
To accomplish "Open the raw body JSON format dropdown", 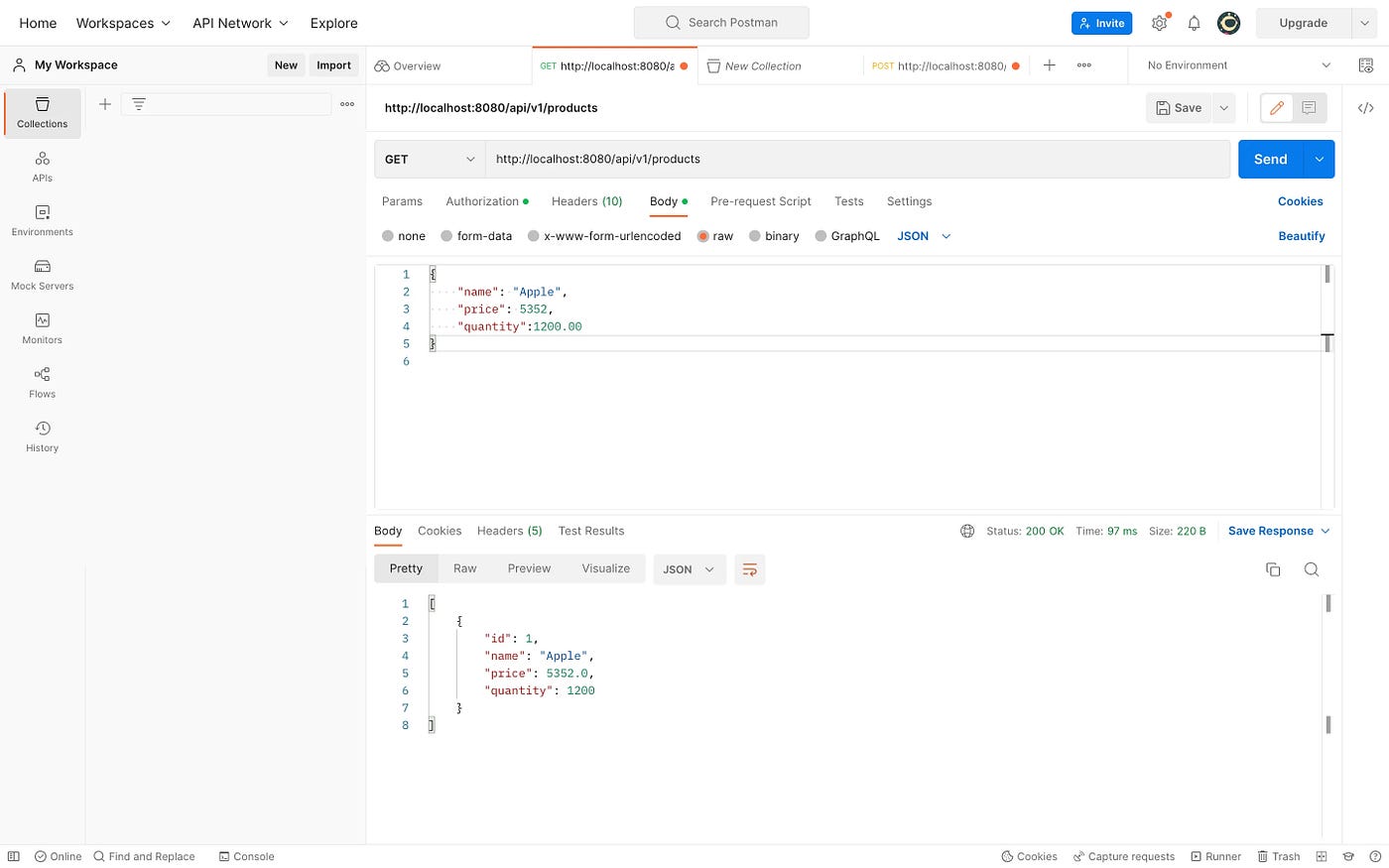I will click(924, 236).
